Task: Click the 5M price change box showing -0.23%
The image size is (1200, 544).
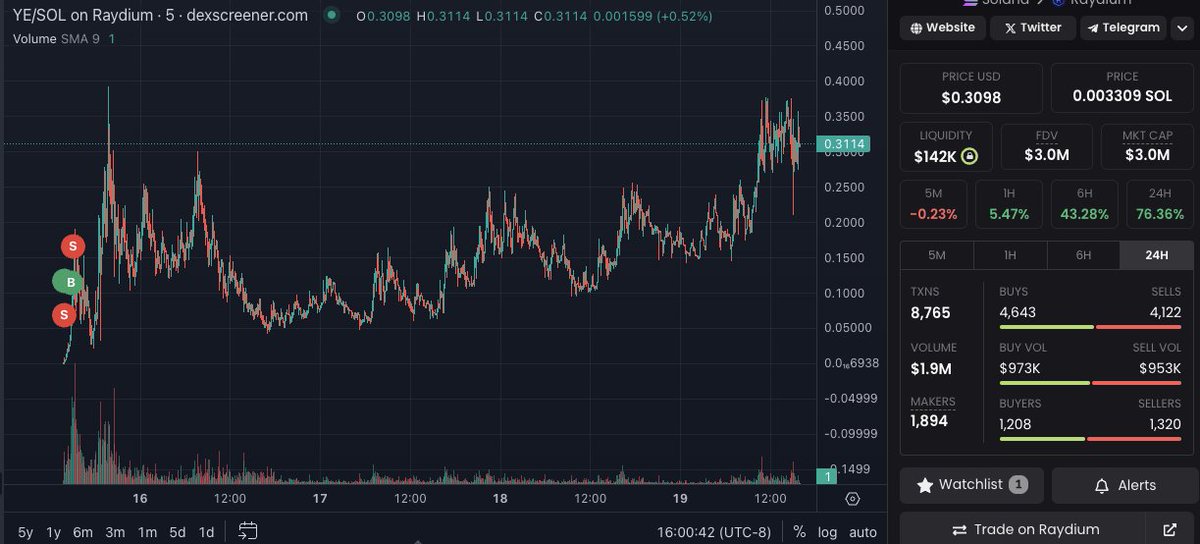Action: pos(934,204)
